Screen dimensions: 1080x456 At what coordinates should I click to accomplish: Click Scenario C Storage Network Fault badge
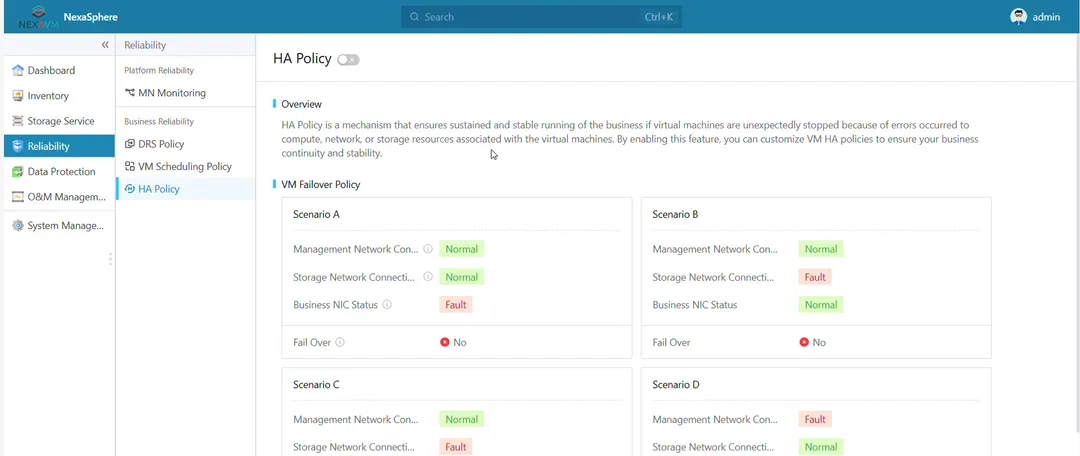tap(456, 447)
